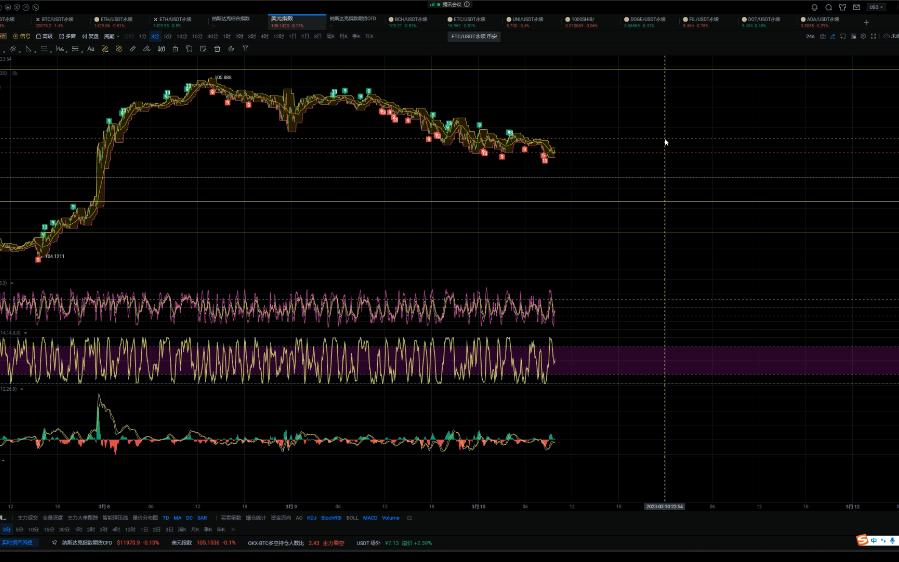This screenshot has width=899, height=562.
Task: Add a new chart tab with plus
Action: click(x=866, y=22)
